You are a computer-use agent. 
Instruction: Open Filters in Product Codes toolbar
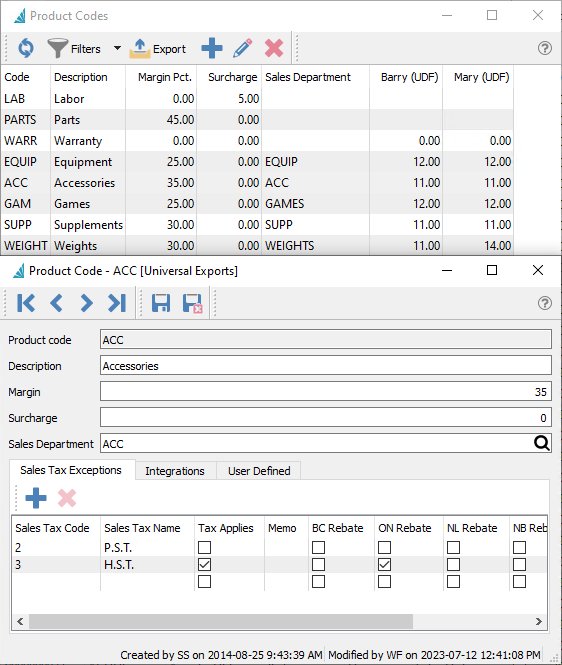(x=74, y=49)
